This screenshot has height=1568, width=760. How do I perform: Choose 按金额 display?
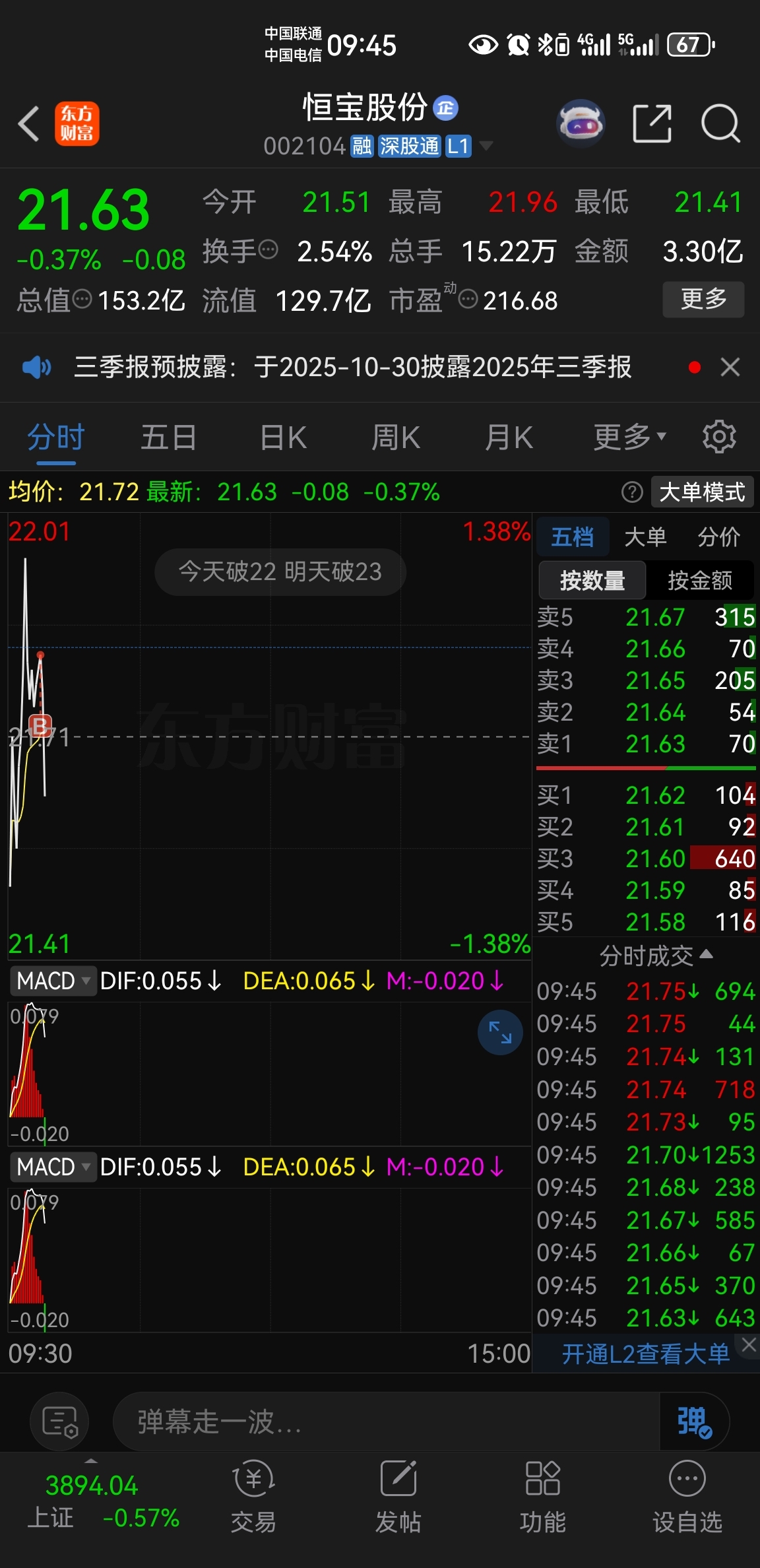pos(700,580)
